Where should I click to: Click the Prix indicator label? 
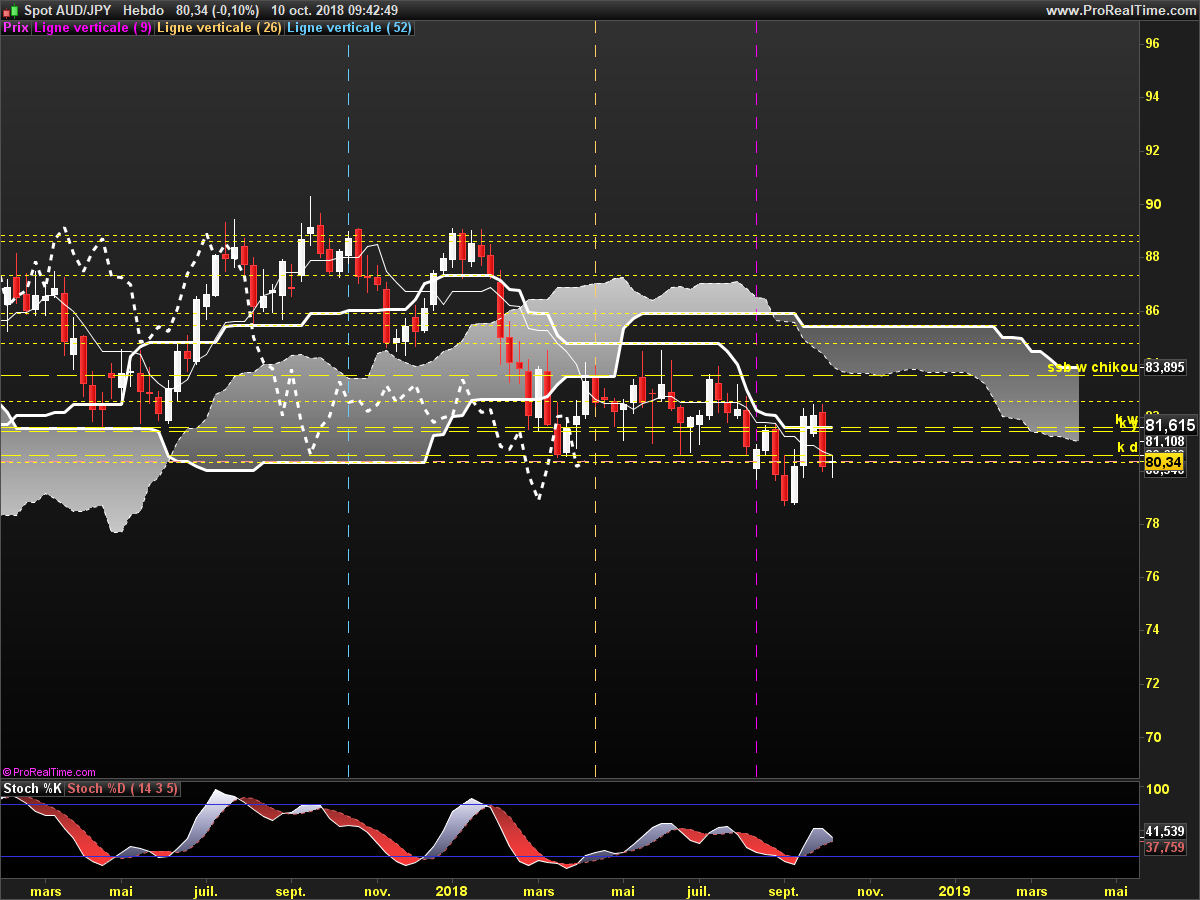pos(16,28)
